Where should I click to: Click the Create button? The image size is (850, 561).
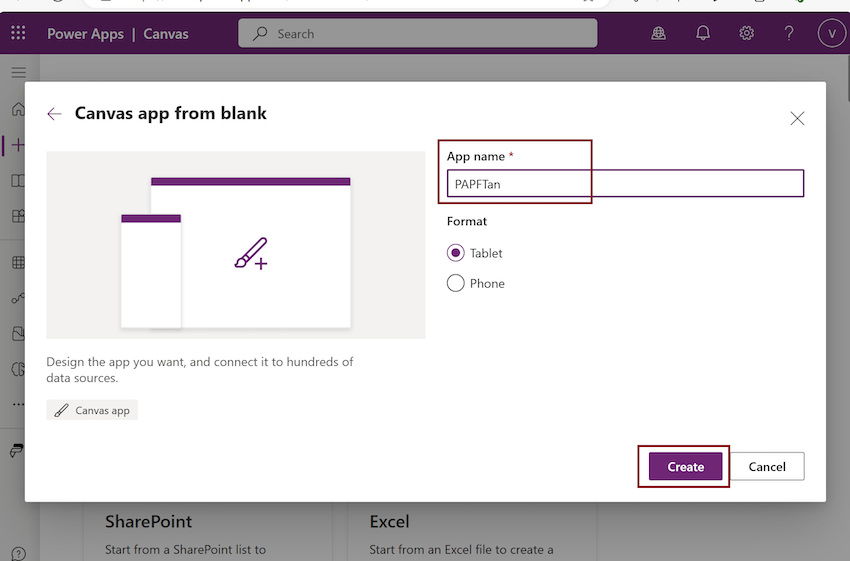685,467
